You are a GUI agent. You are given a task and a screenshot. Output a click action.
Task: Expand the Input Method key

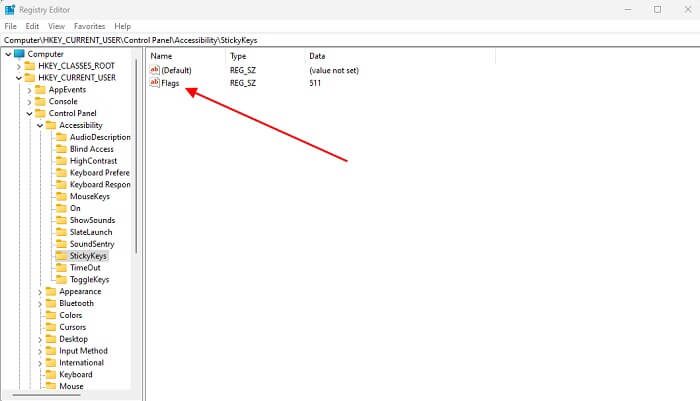[x=40, y=352]
